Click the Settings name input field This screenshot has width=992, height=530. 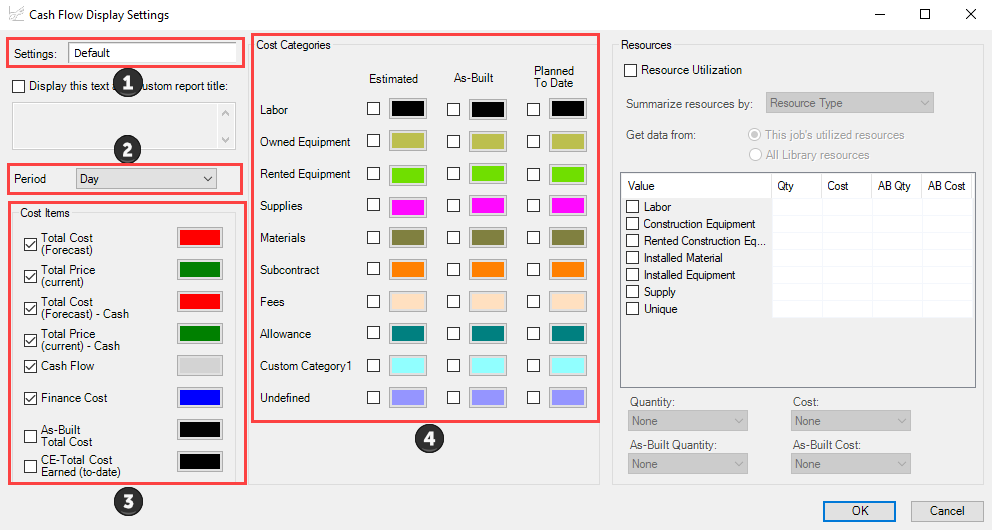coord(154,53)
